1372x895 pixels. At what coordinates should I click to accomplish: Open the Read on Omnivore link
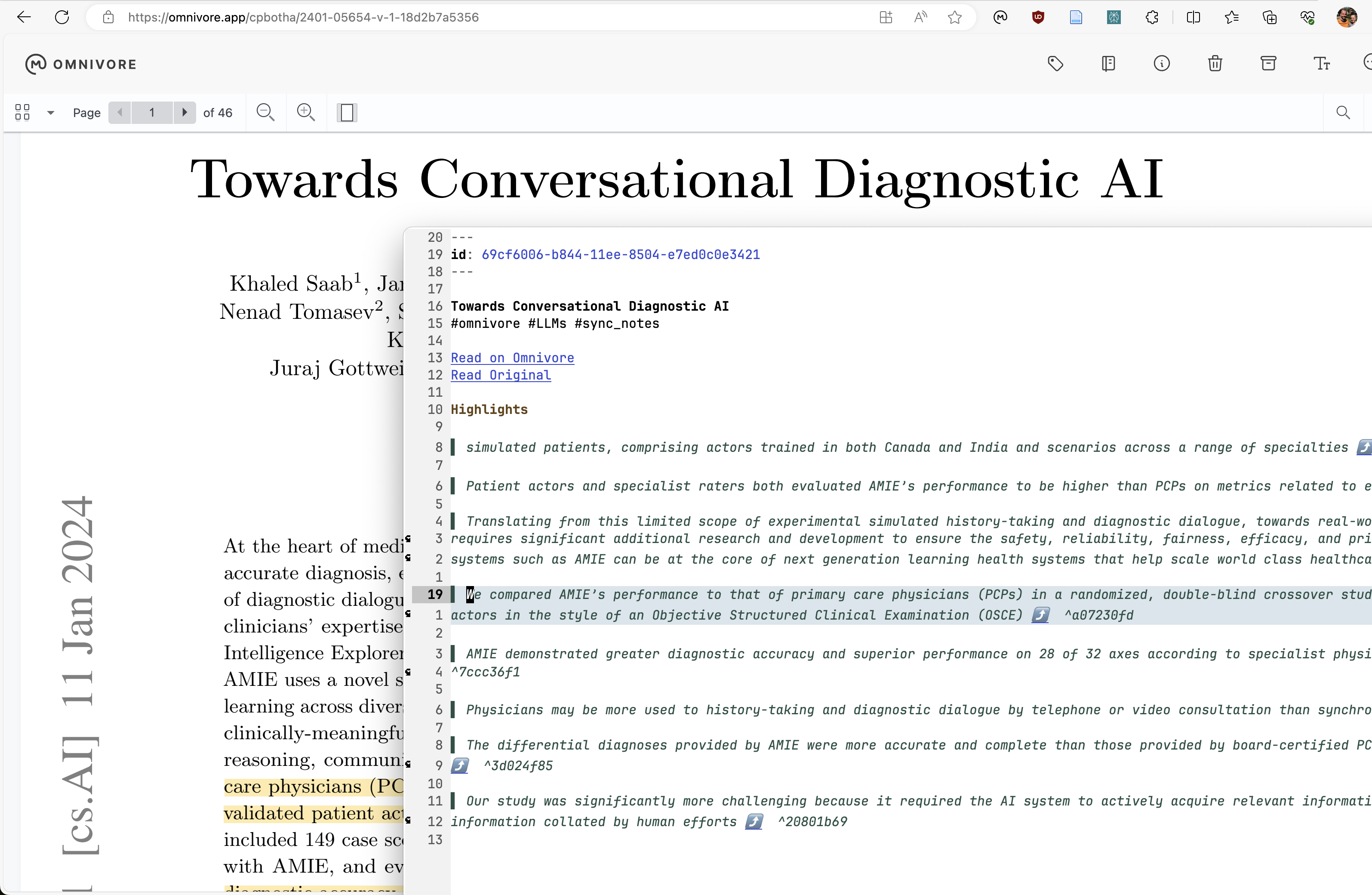point(512,358)
